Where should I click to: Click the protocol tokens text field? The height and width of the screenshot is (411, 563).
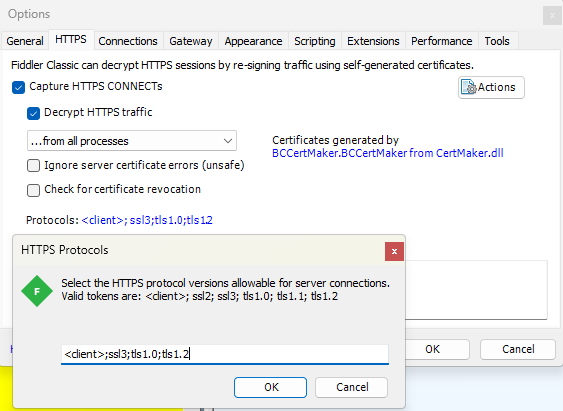225,354
